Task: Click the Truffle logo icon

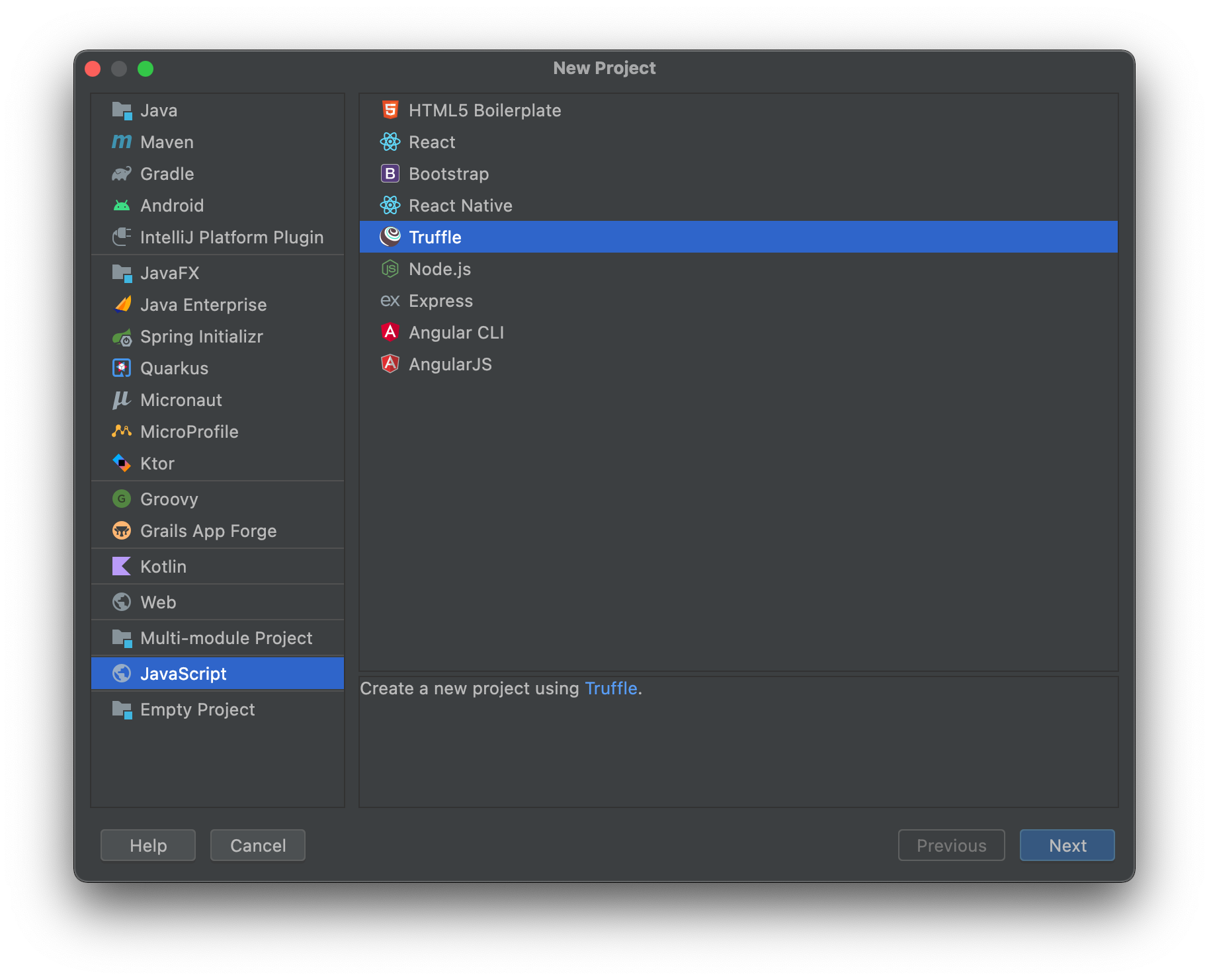Action: 390,237
